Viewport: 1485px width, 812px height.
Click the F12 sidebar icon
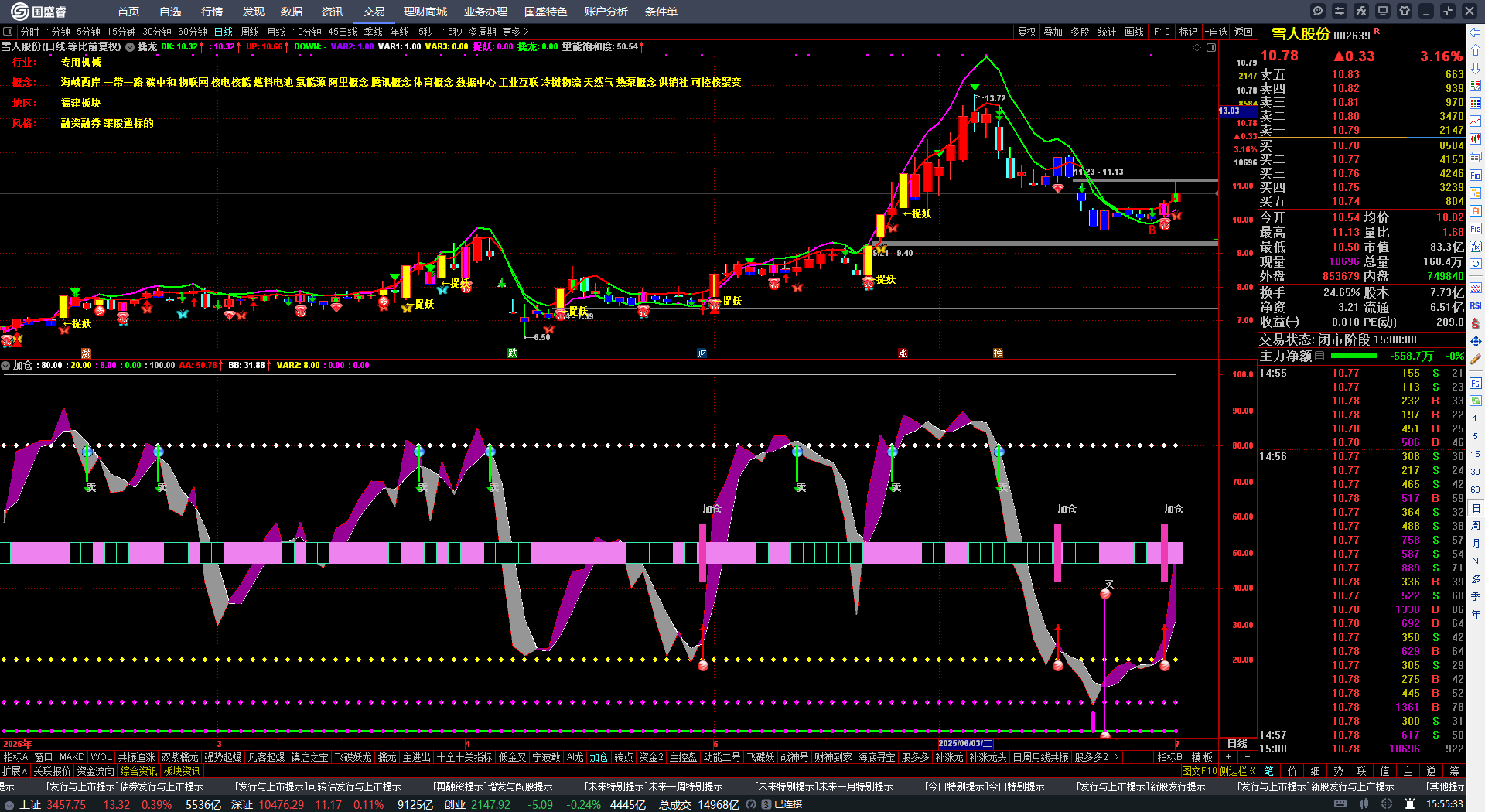[1476, 229]
